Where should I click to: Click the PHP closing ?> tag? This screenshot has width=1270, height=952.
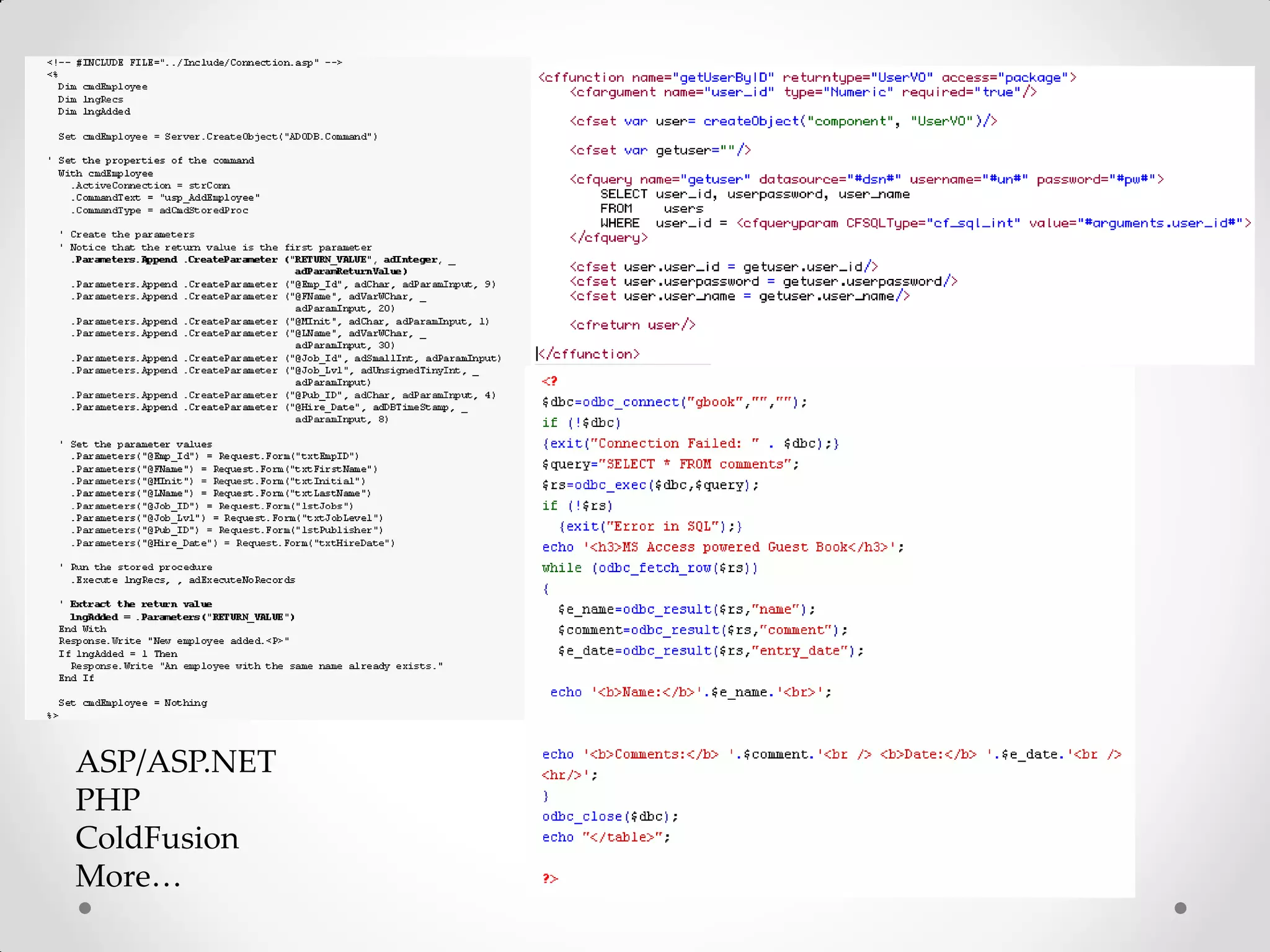550,878
